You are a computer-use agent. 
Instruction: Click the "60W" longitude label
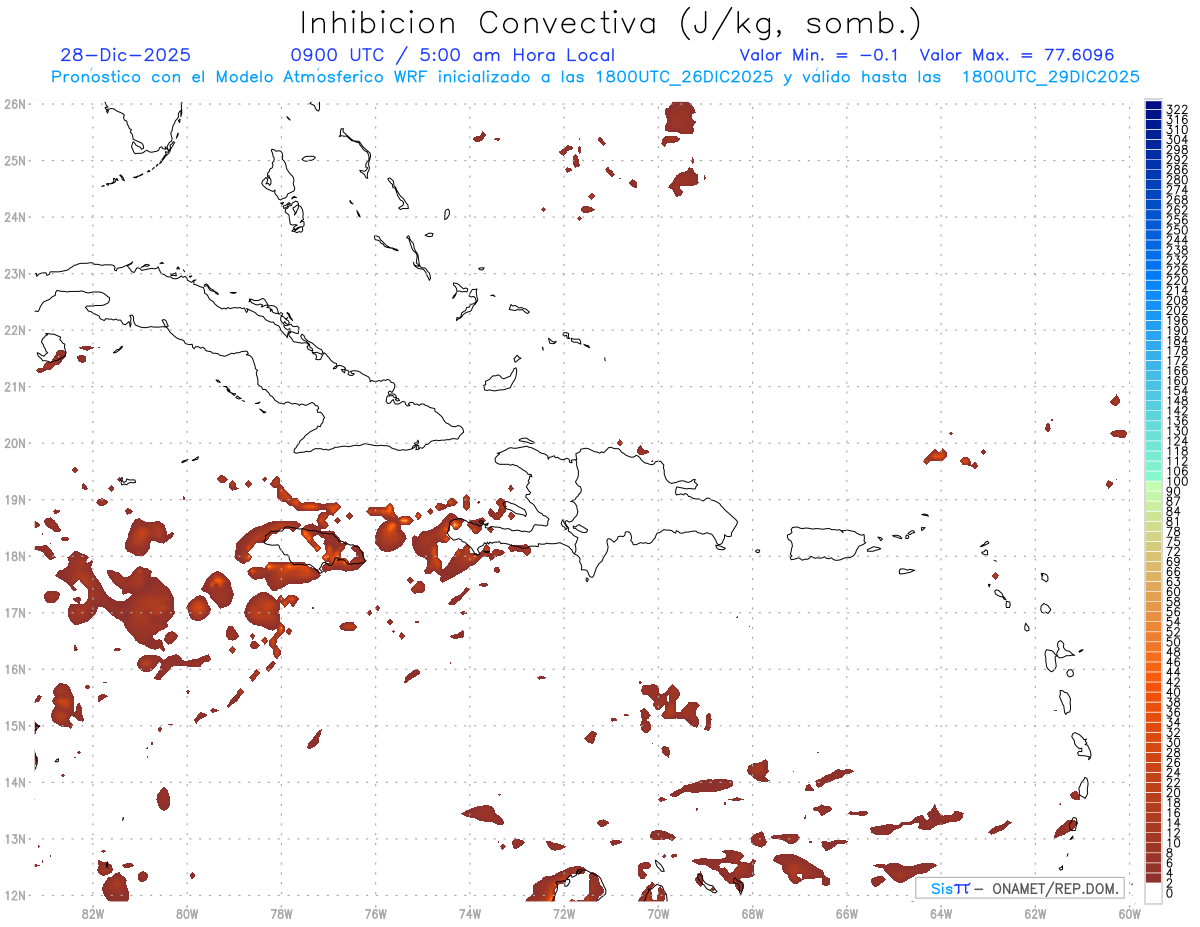point(1130,912)
